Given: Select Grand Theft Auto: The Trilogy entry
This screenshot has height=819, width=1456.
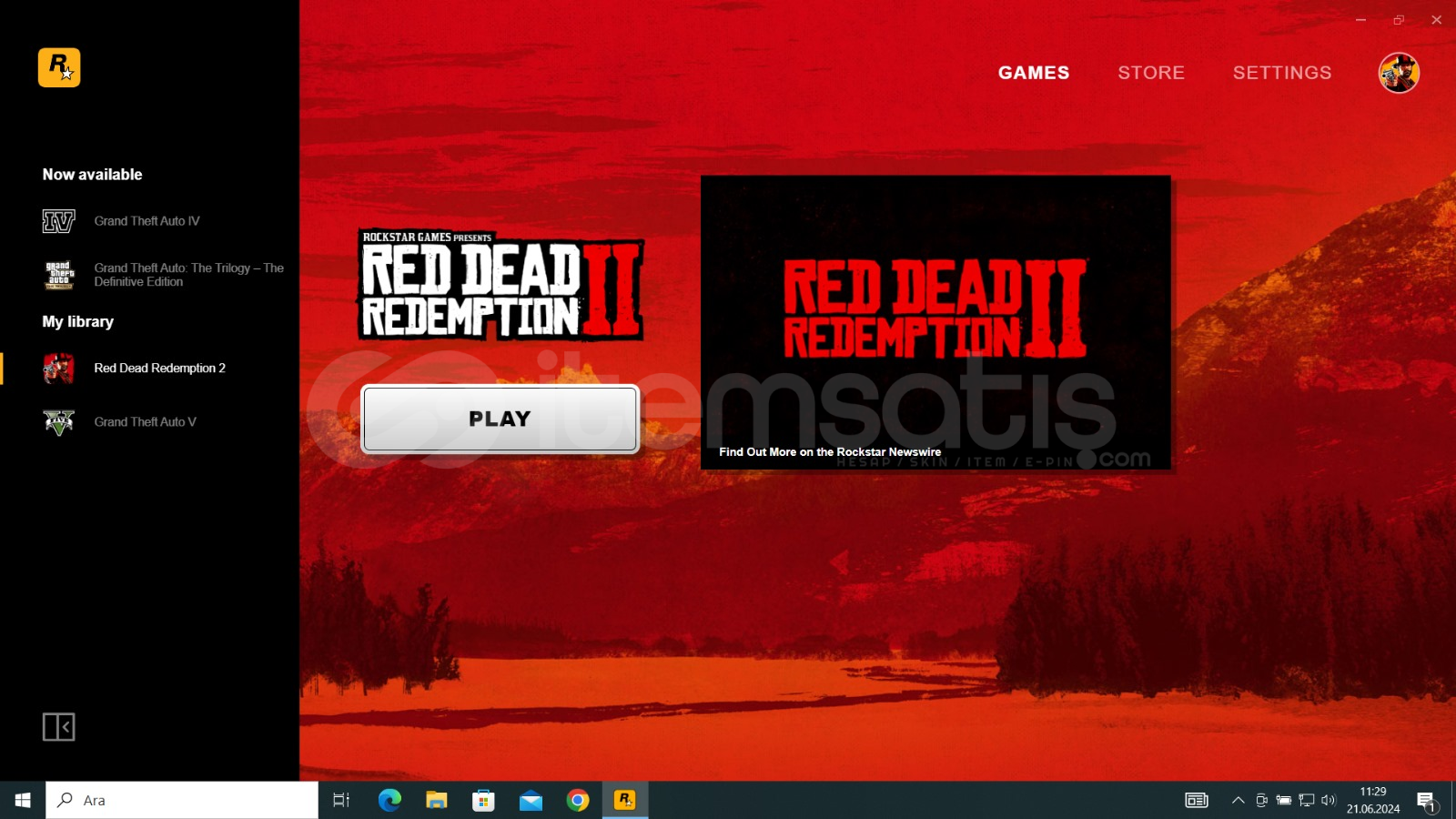Looking at the screenshot, I should point(188,275).
